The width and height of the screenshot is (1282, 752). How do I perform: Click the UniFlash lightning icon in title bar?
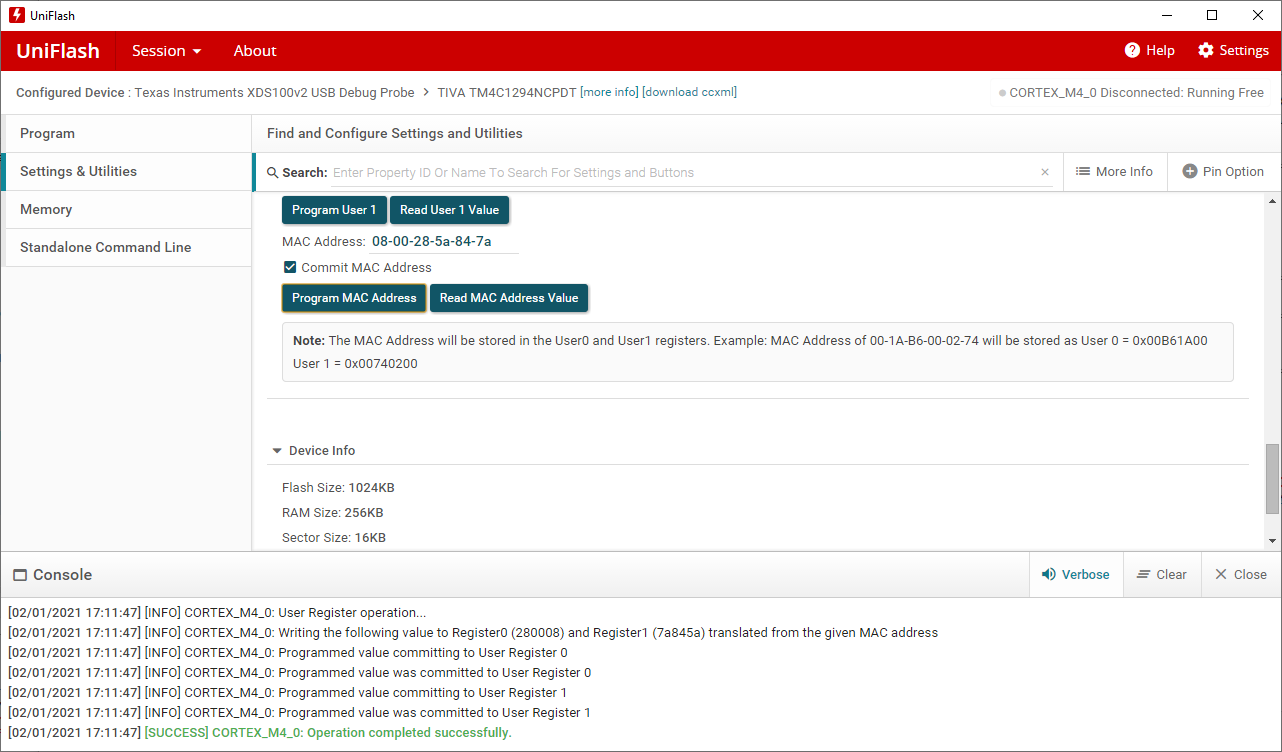(x=17, y=15)
